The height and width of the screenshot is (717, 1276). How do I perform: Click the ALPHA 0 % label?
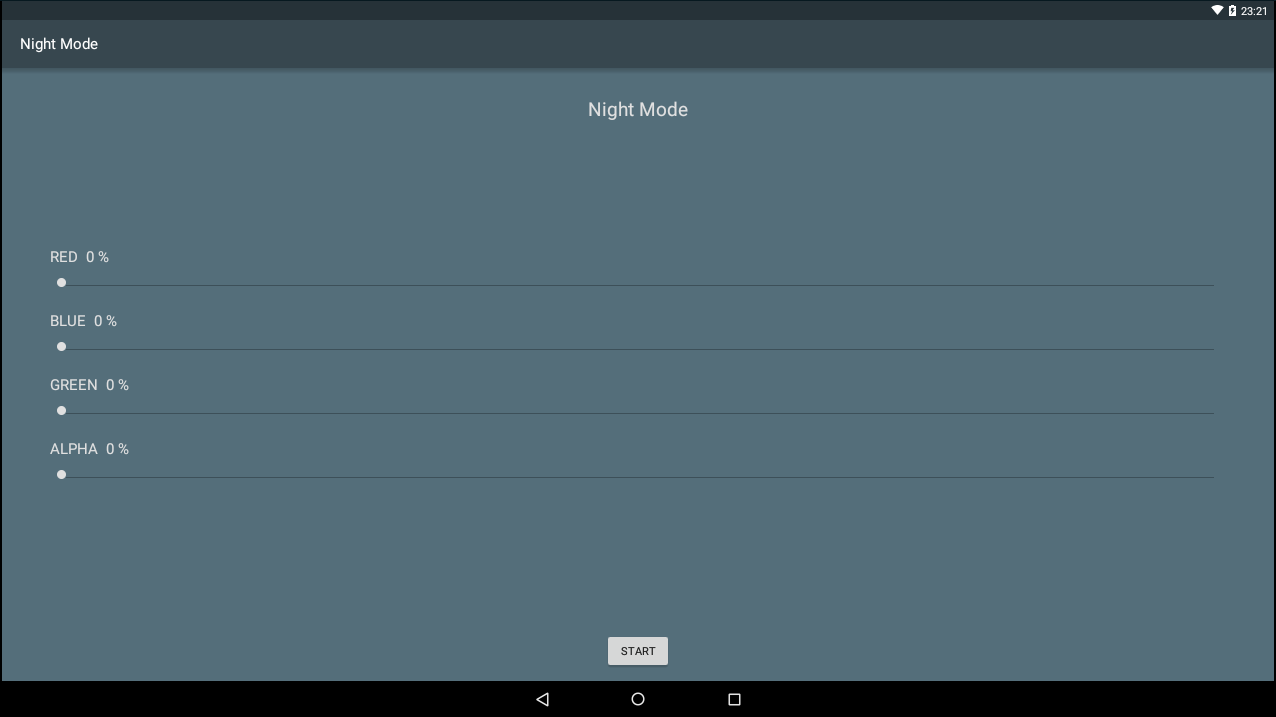click(x=89, y=449)
